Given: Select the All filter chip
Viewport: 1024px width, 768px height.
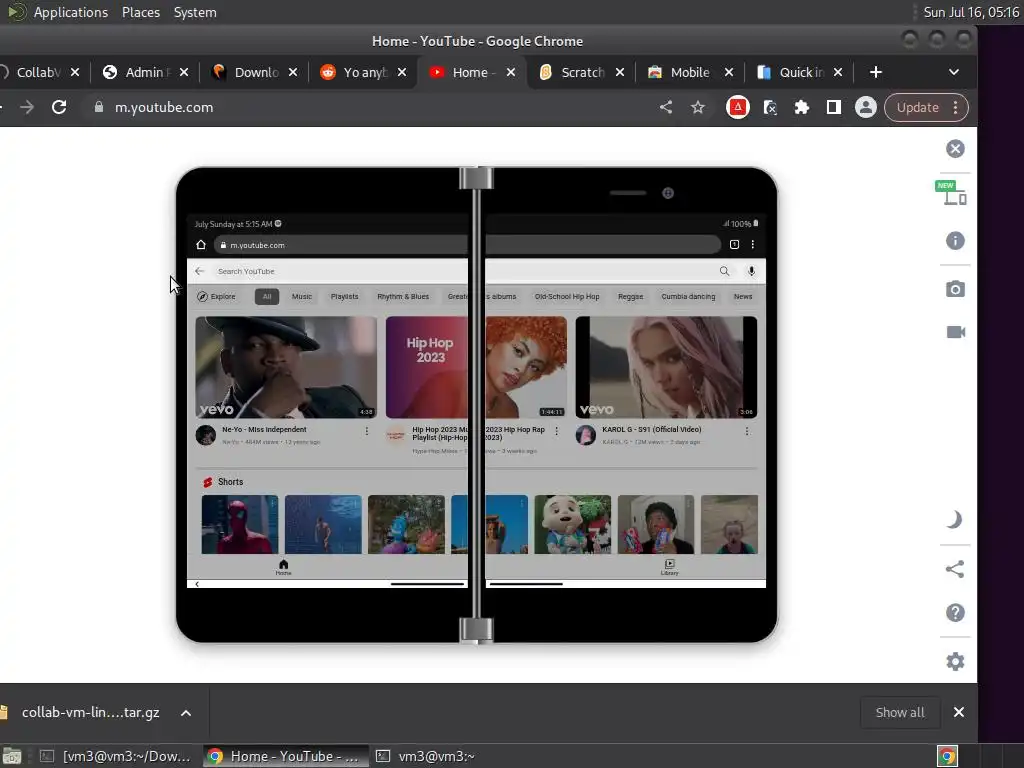Looking at the screenshot, I should click(266, 296).
